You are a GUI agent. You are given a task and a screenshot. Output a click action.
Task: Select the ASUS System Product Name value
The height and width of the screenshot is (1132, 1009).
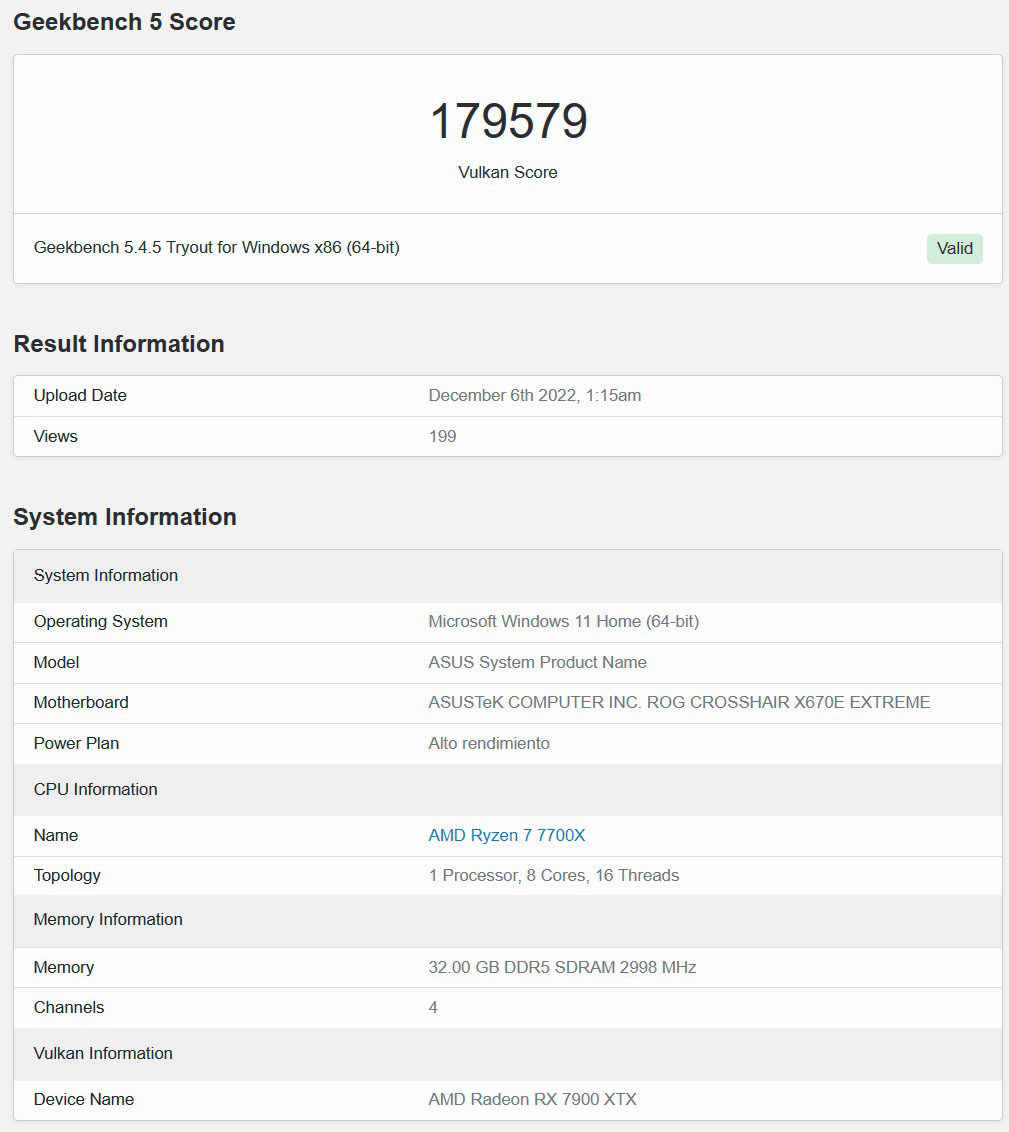click(538, 662)
